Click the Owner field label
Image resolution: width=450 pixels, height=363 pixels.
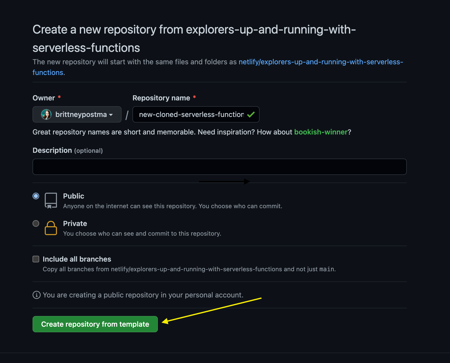(x=44, y=98)
